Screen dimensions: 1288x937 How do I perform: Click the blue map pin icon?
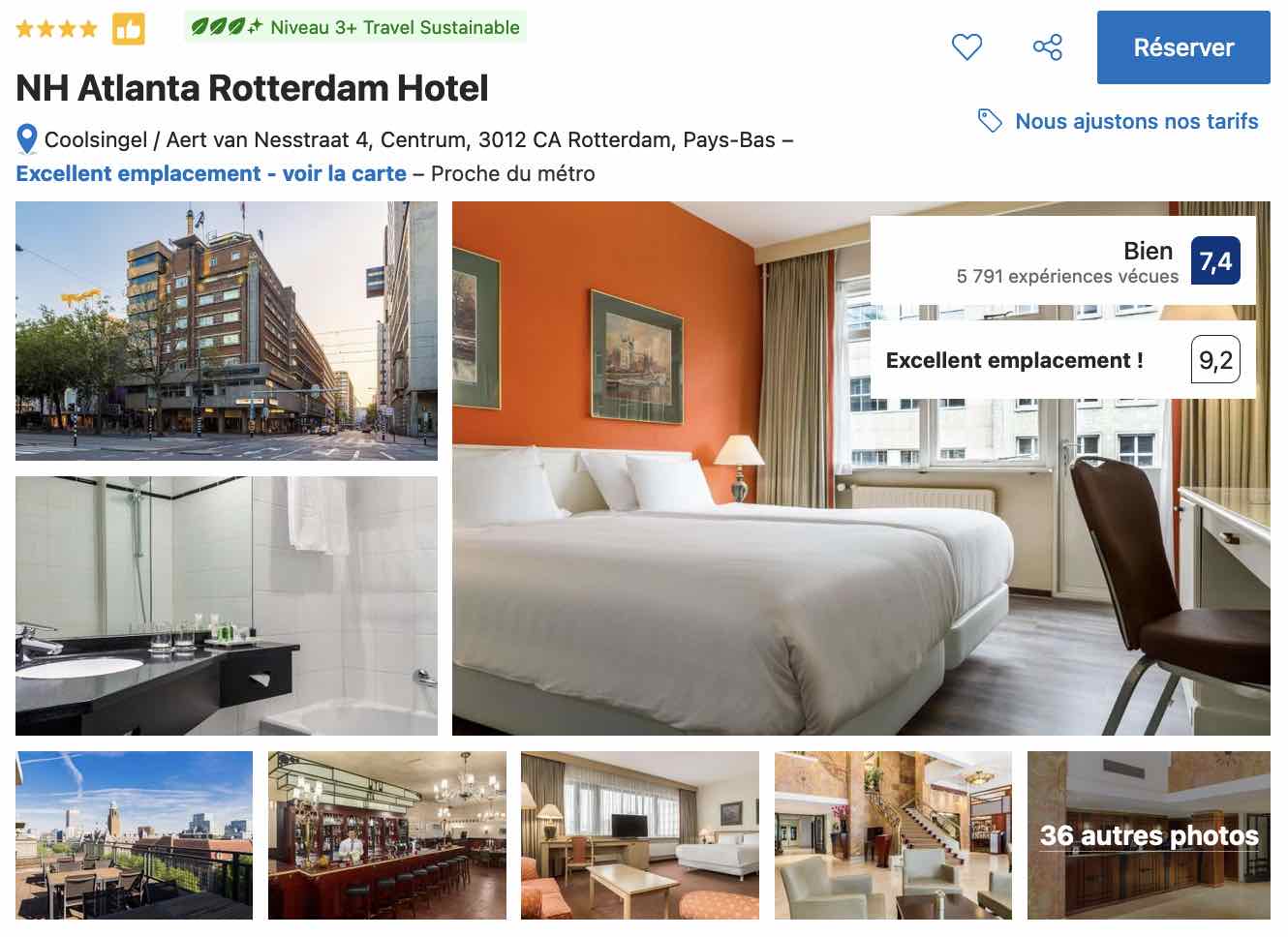pos(27,139)
